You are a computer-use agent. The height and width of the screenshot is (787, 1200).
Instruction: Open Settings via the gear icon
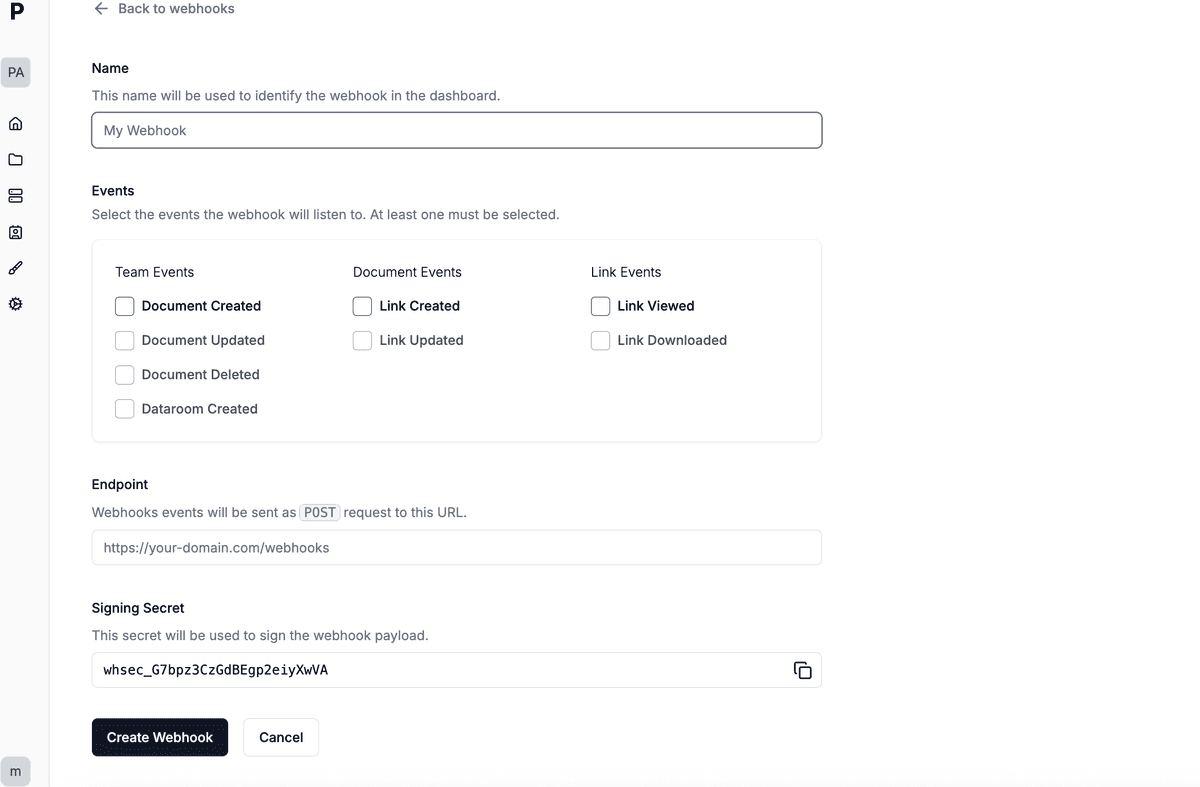tap(15, 303)
